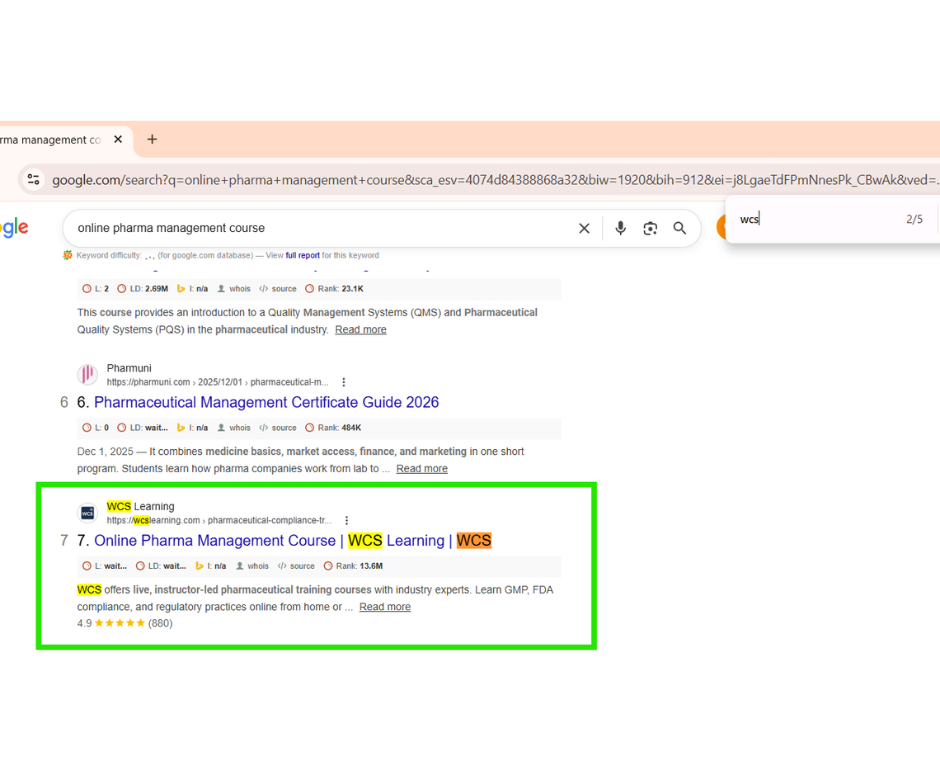The width and height of the screenshot is (940, 771).
Task: Open Google logo home link
Action: (14, 228)
